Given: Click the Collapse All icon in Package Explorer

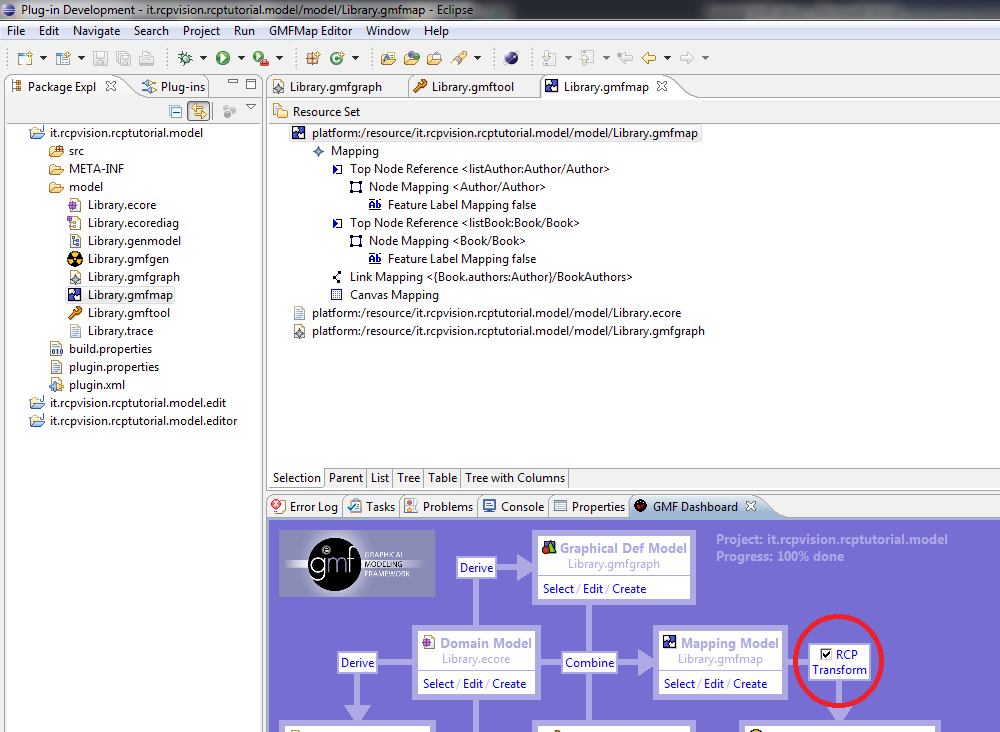Looking at the screenshot, I should pyautogui.click(x=176, y=112).
